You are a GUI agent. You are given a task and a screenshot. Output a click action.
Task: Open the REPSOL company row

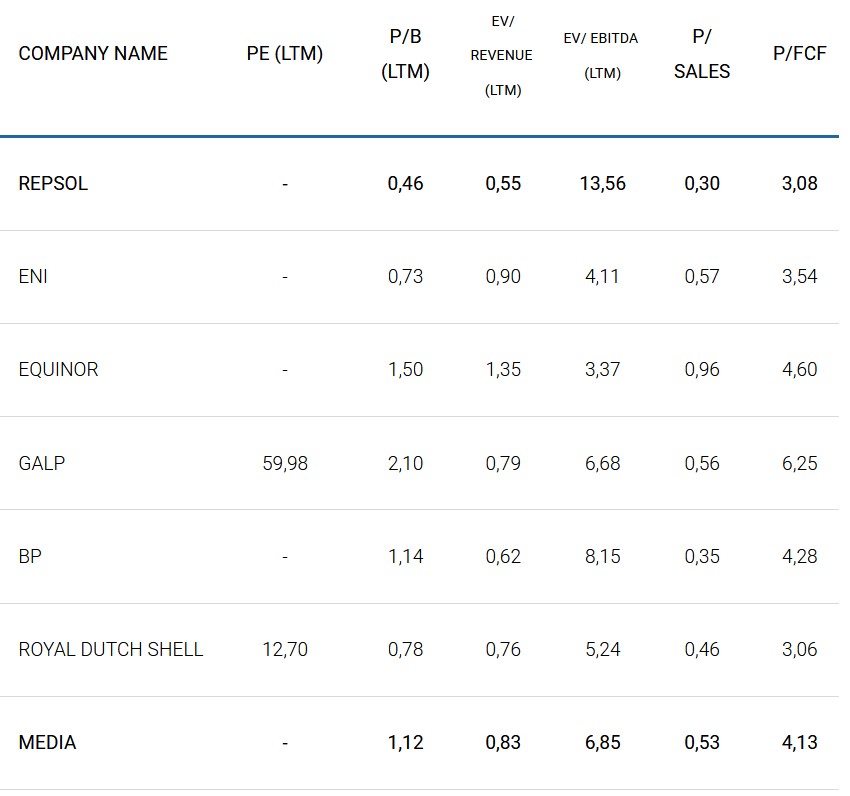click(x=53, y=184)
